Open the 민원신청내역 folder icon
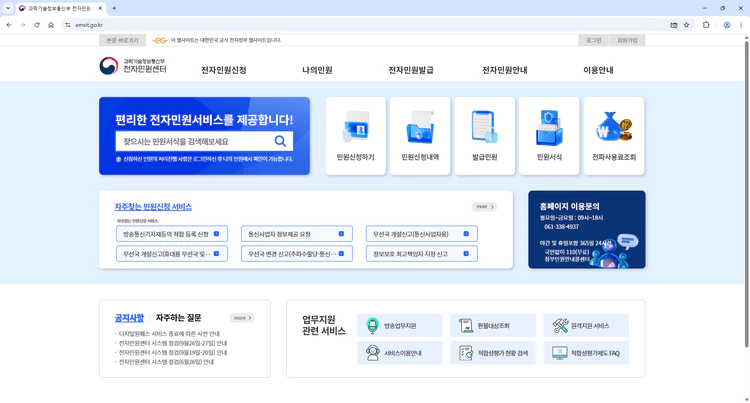 click(x=420, y=130)
